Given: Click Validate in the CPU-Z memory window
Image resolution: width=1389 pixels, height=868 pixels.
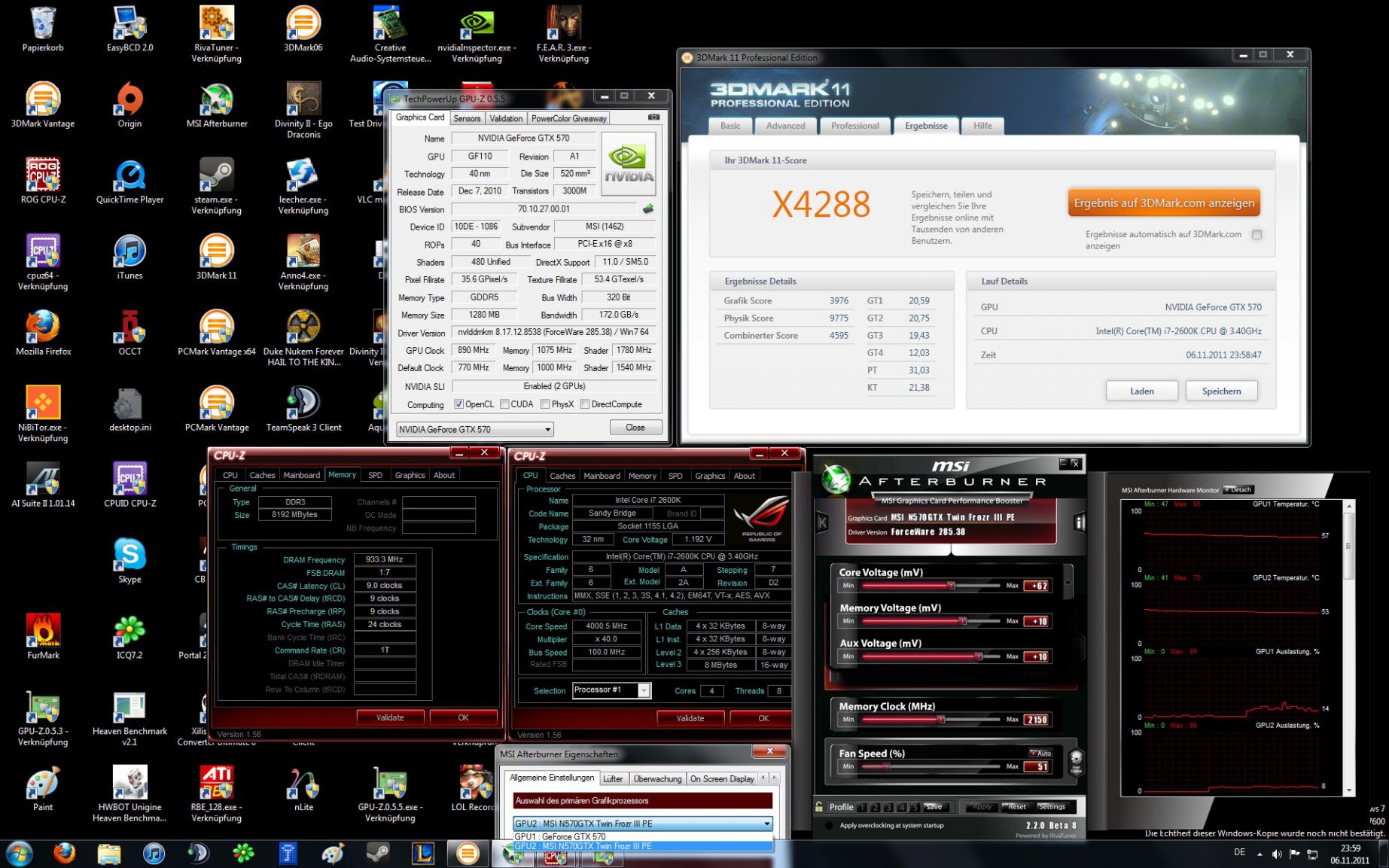Looking at the screenshot, I should coord(390,717).
